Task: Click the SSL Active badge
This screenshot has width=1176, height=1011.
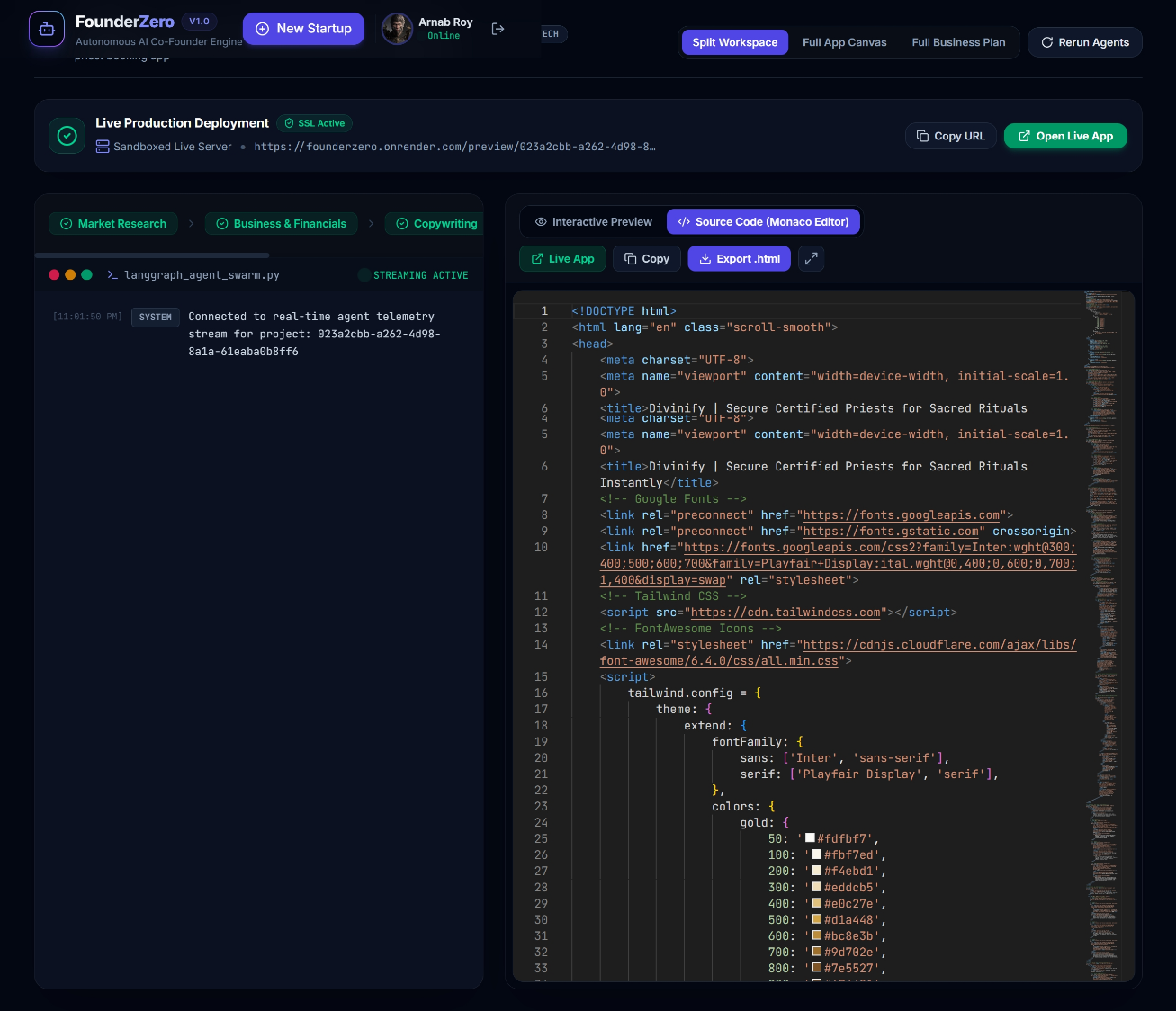Action: 314,123
